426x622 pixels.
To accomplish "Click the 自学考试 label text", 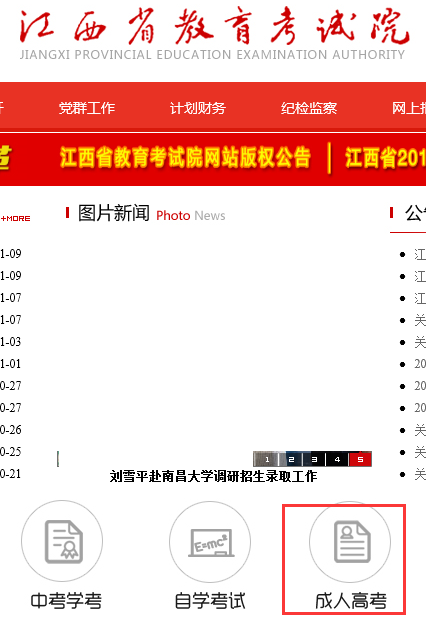I will click(210, 601).
